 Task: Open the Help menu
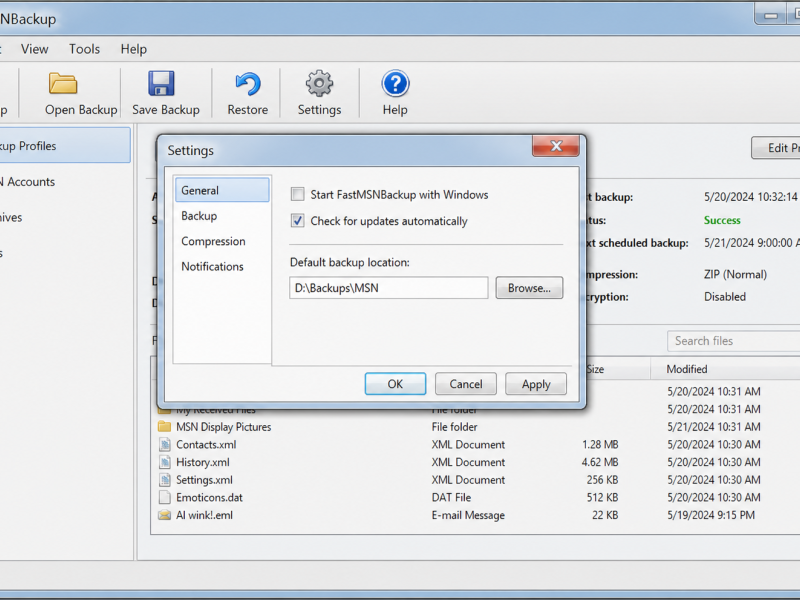coord(134,49)
